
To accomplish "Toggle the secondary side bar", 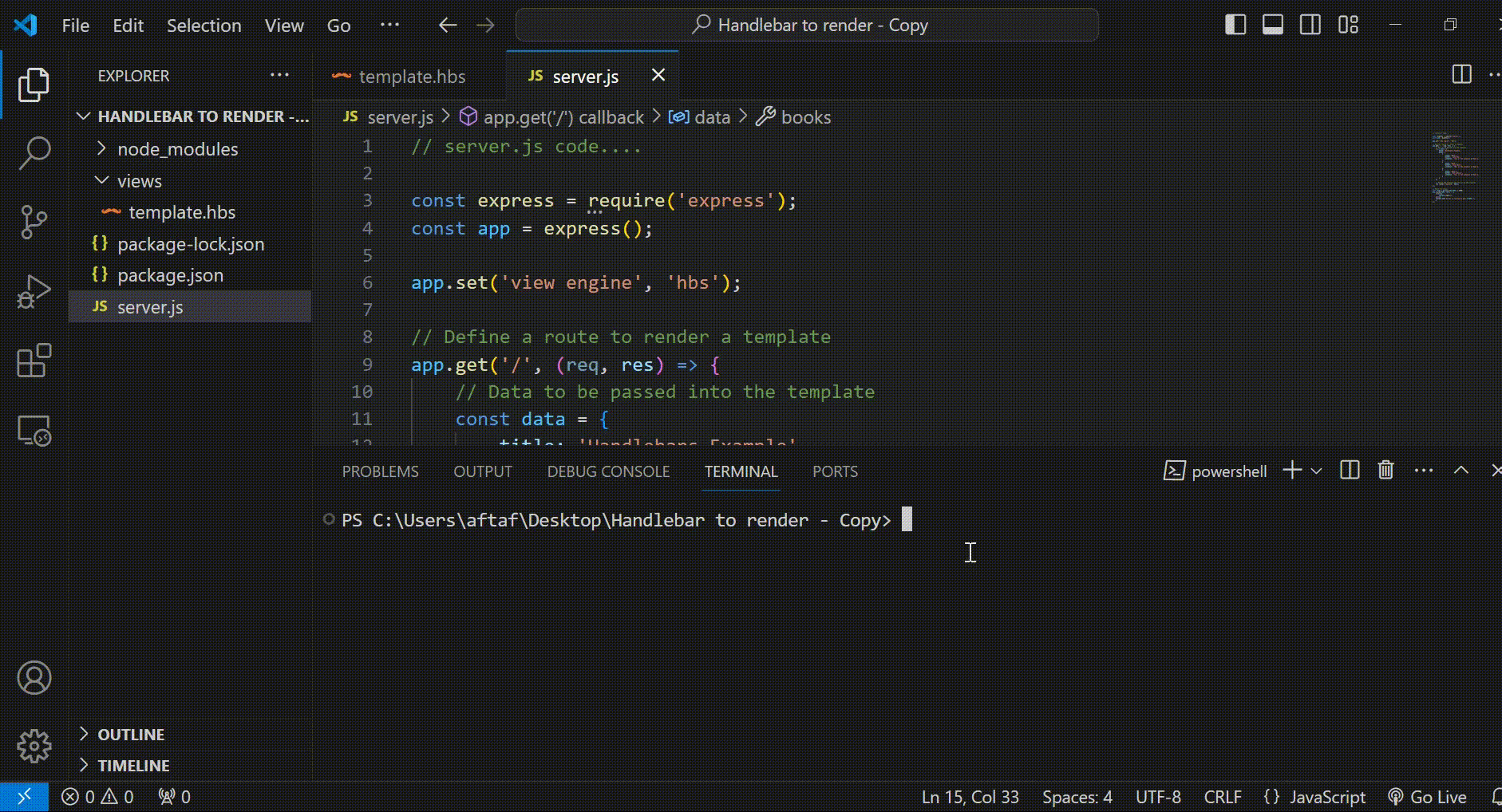I will pyautogui.click(x=1310, y=25).
